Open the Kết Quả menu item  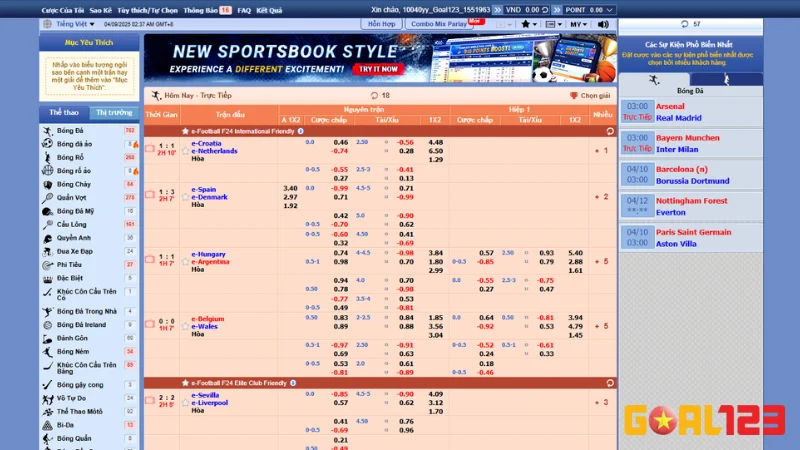coord(268,9)
